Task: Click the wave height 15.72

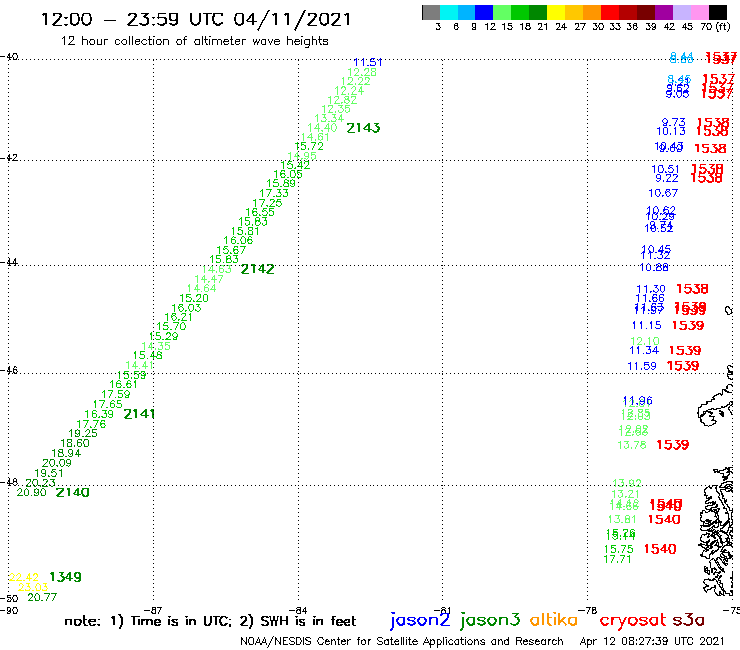Action: (309, 146)
